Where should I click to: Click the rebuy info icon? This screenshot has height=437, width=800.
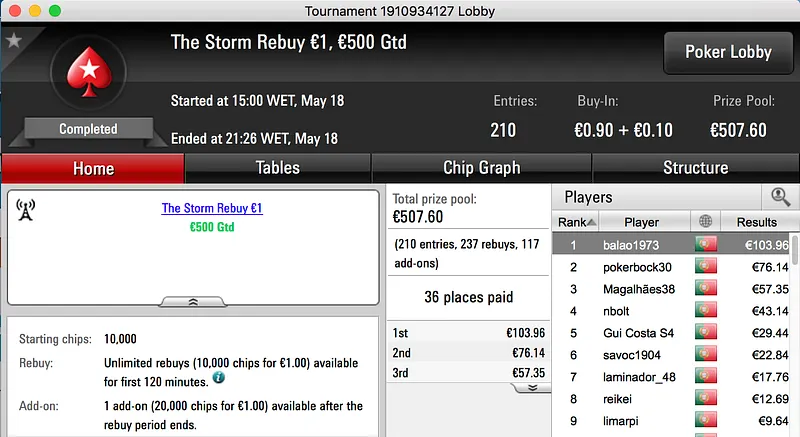pos(218,378)
